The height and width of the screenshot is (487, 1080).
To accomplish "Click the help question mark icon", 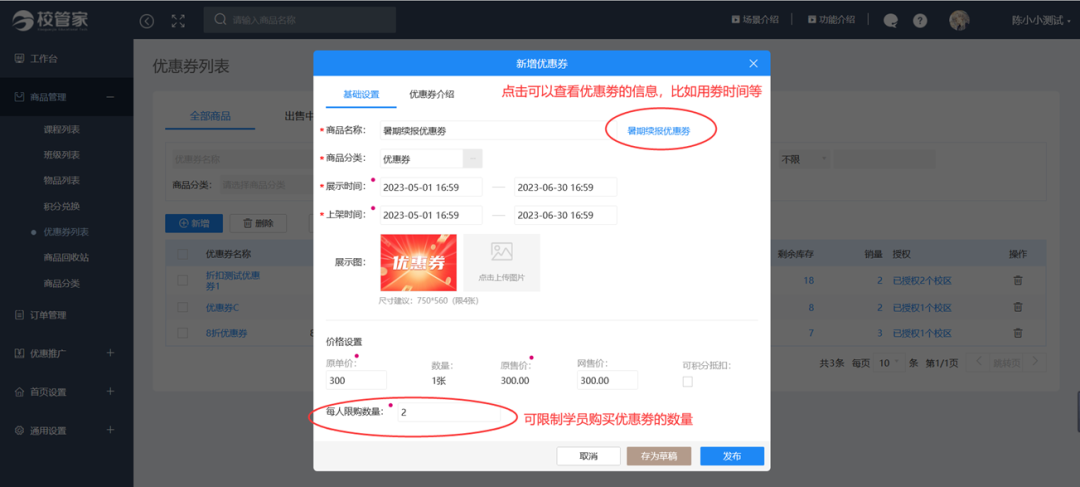I will coord(892,20).
